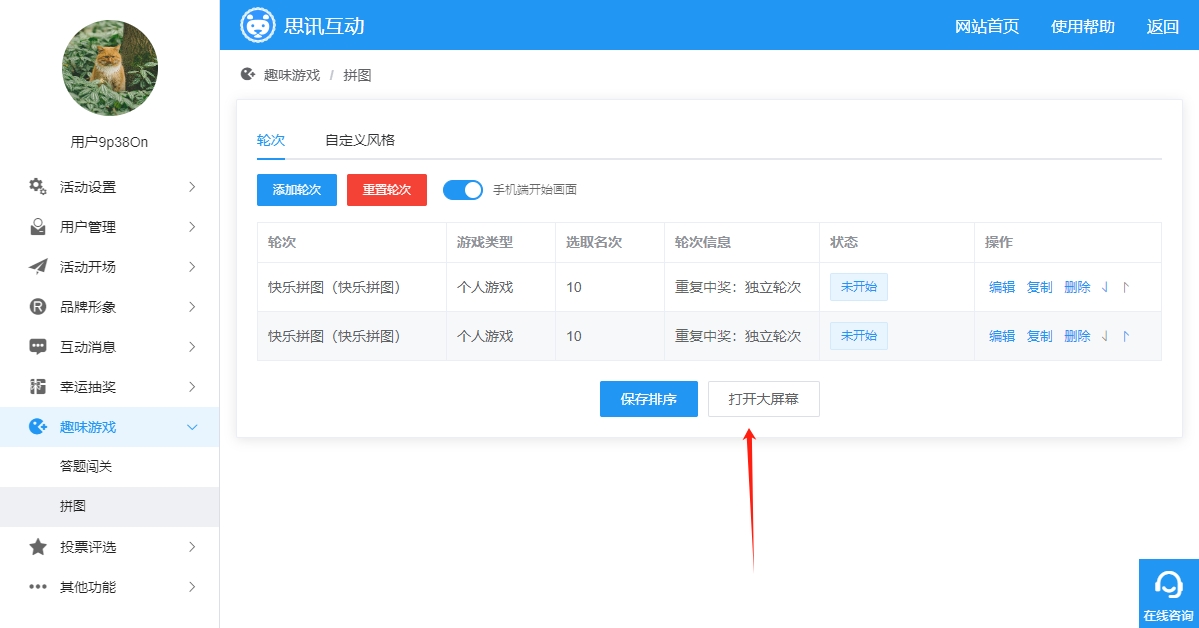
Task: Open 在线咨询 headset chat widget
Action: 1168,594
